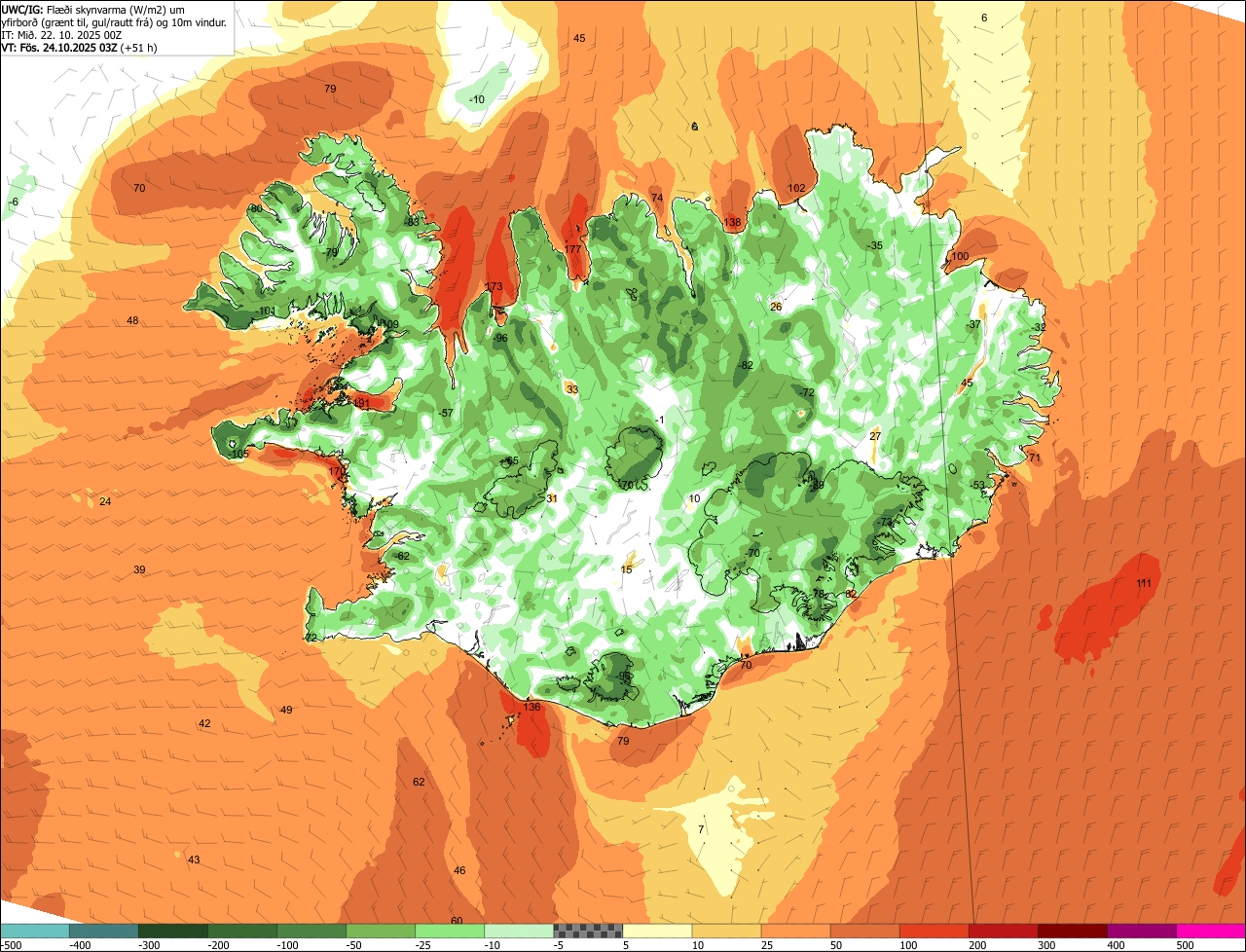
Task: Click the map value "48" west of Iceland
Action: (x=132, y=320)
